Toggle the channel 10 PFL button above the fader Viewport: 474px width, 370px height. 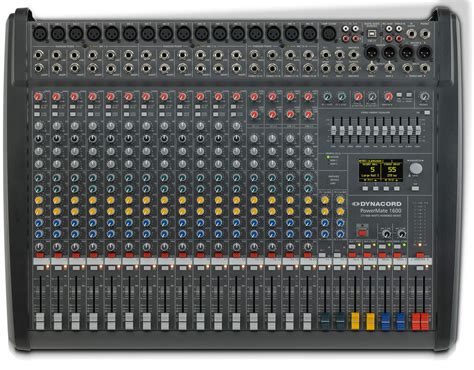(x=201, y=268)
